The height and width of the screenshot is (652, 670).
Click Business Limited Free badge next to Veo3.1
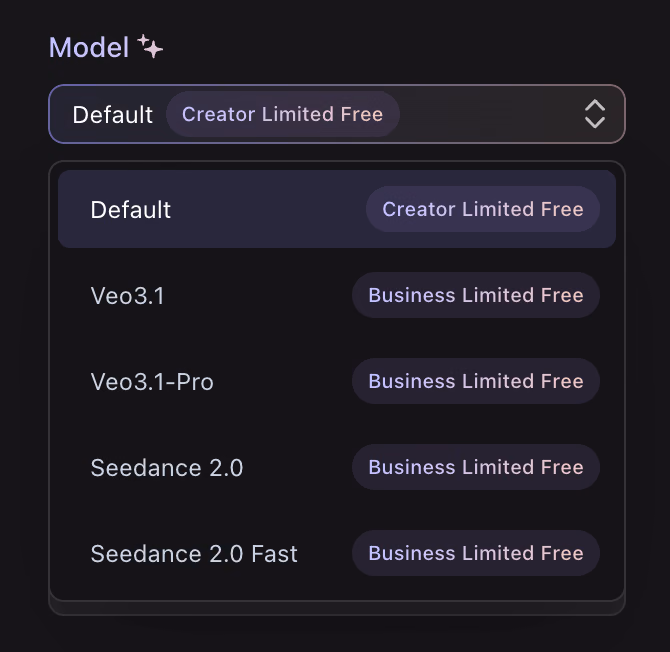tap(476, 295)
